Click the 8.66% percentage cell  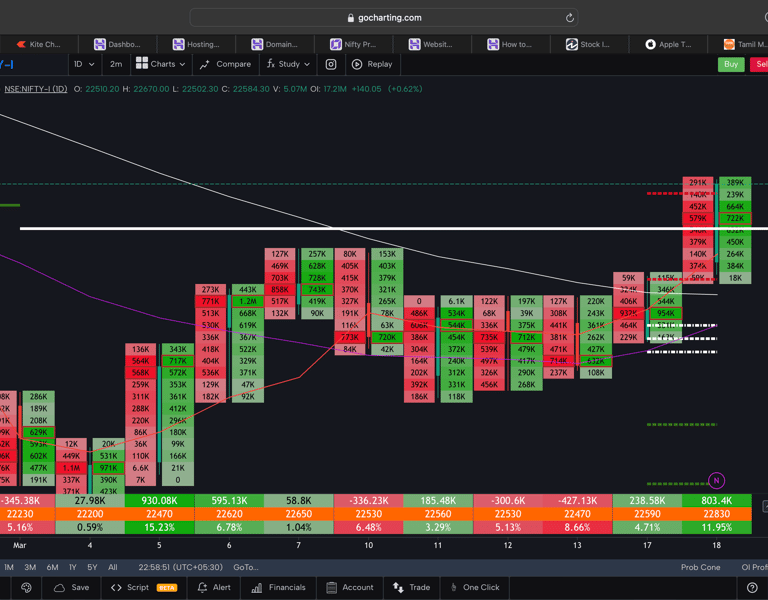[x=577, y=528]
